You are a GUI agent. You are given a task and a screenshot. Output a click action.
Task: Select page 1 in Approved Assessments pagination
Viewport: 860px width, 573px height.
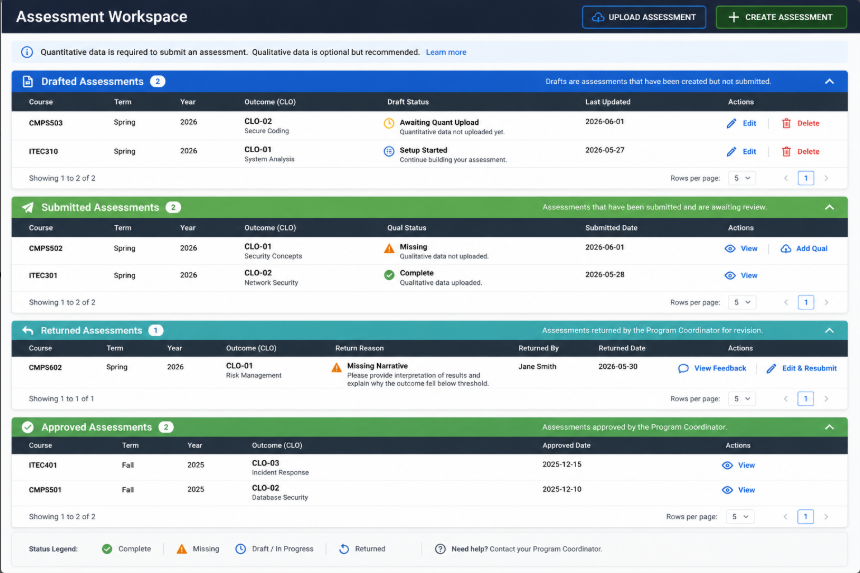point(806,517)
